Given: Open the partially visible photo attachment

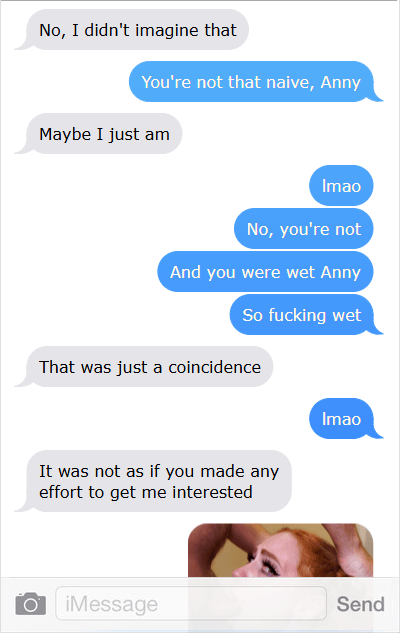Looking at the screenshot, I should click(x=281, y=550).
